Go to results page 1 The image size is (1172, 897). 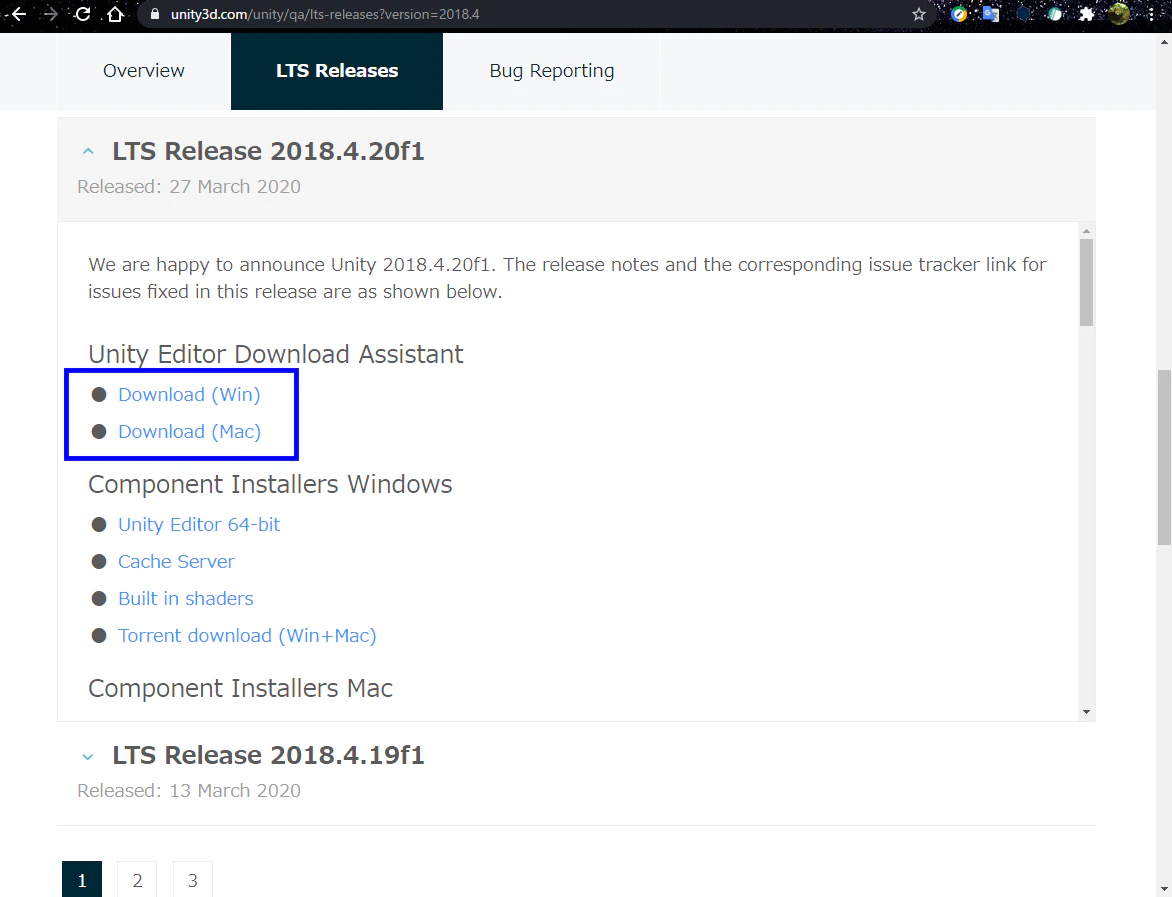(82, 880)
